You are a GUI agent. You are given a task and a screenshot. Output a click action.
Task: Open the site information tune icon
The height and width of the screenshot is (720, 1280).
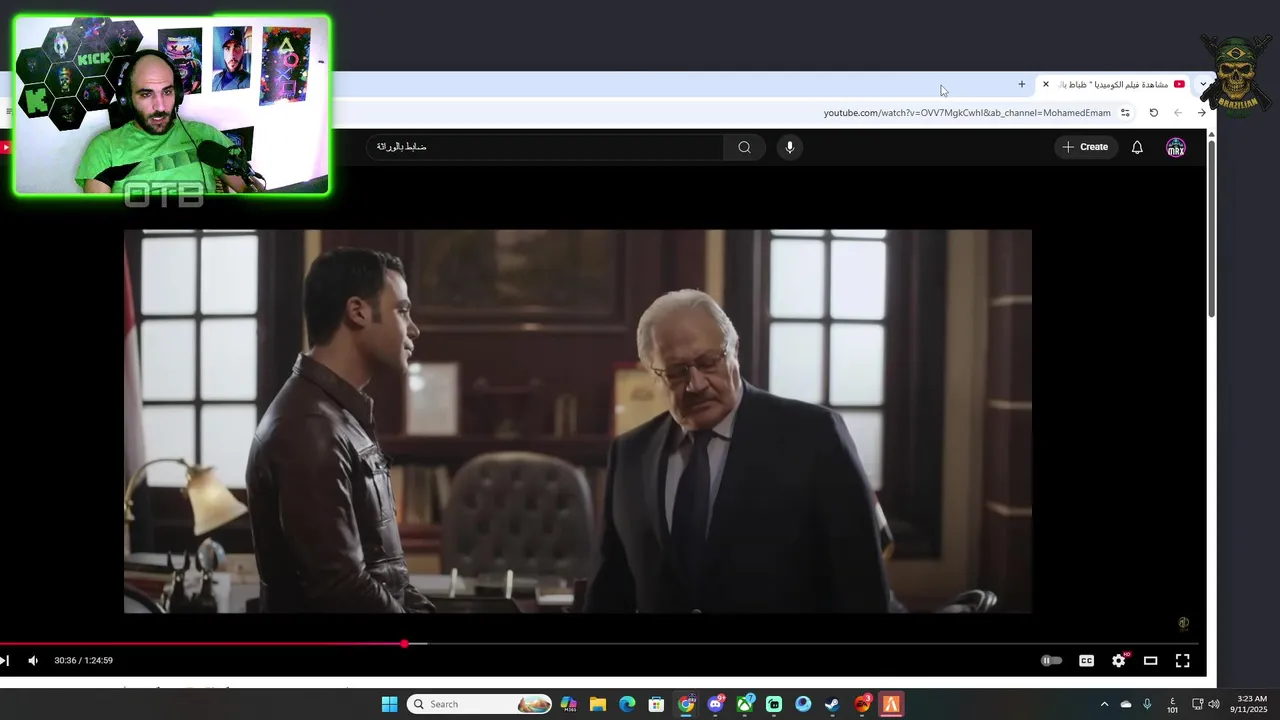pos(1125,113)
